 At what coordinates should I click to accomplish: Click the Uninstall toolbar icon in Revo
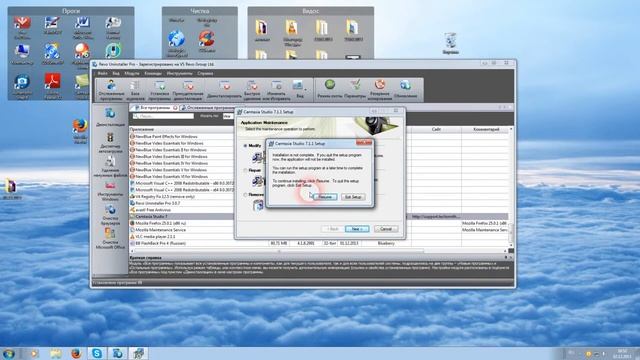224,90
